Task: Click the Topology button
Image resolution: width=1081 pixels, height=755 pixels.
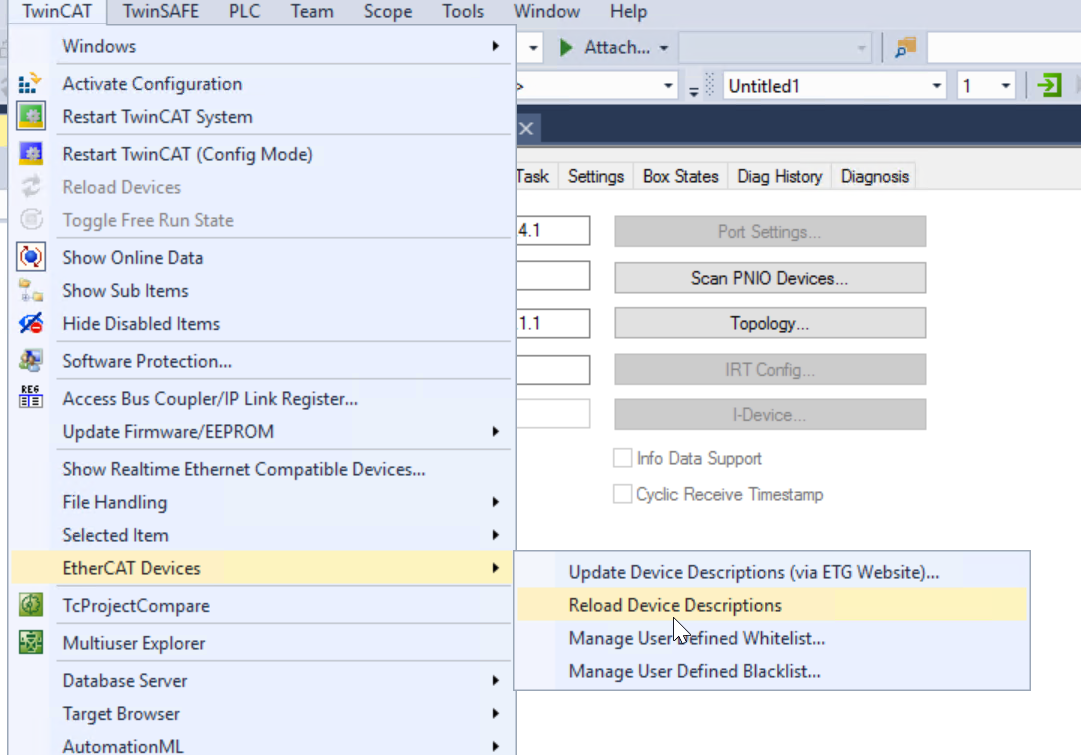Action: pyautogui.click(x=770, y=323)
